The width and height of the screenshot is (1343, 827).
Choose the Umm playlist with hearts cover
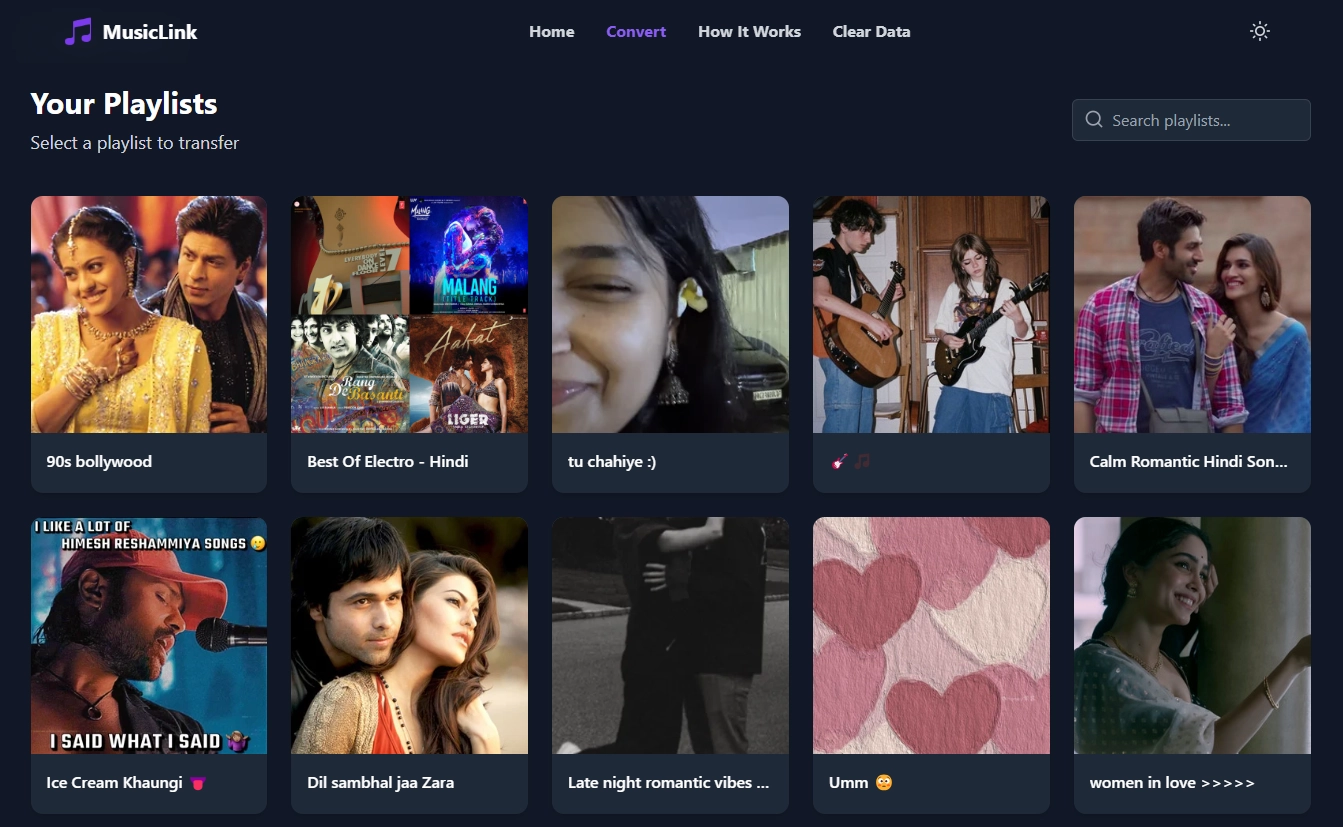click(931, 635)
